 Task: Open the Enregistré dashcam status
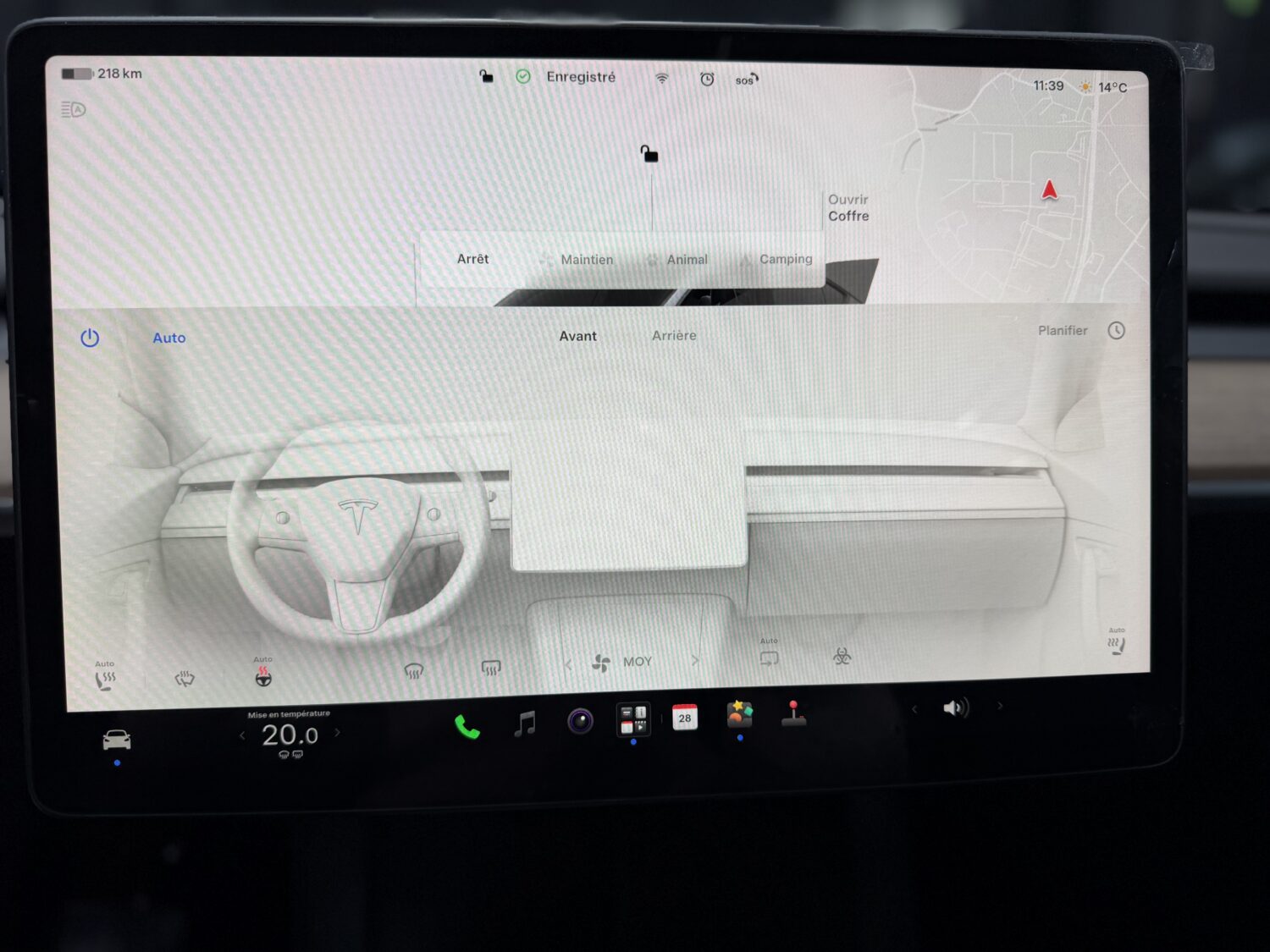coord(566,76)
